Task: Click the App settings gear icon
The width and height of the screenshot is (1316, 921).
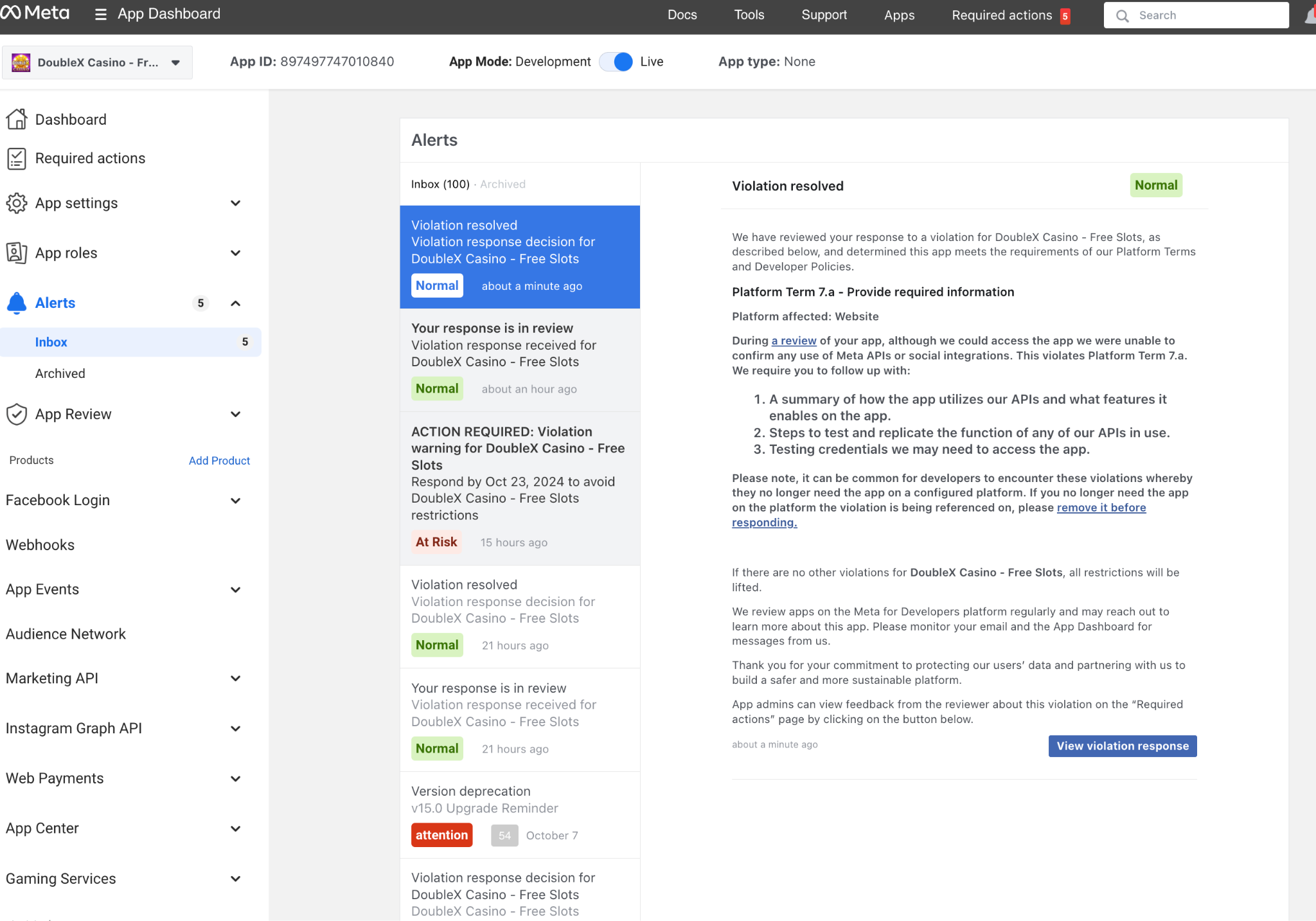Action: click(17, 203)
